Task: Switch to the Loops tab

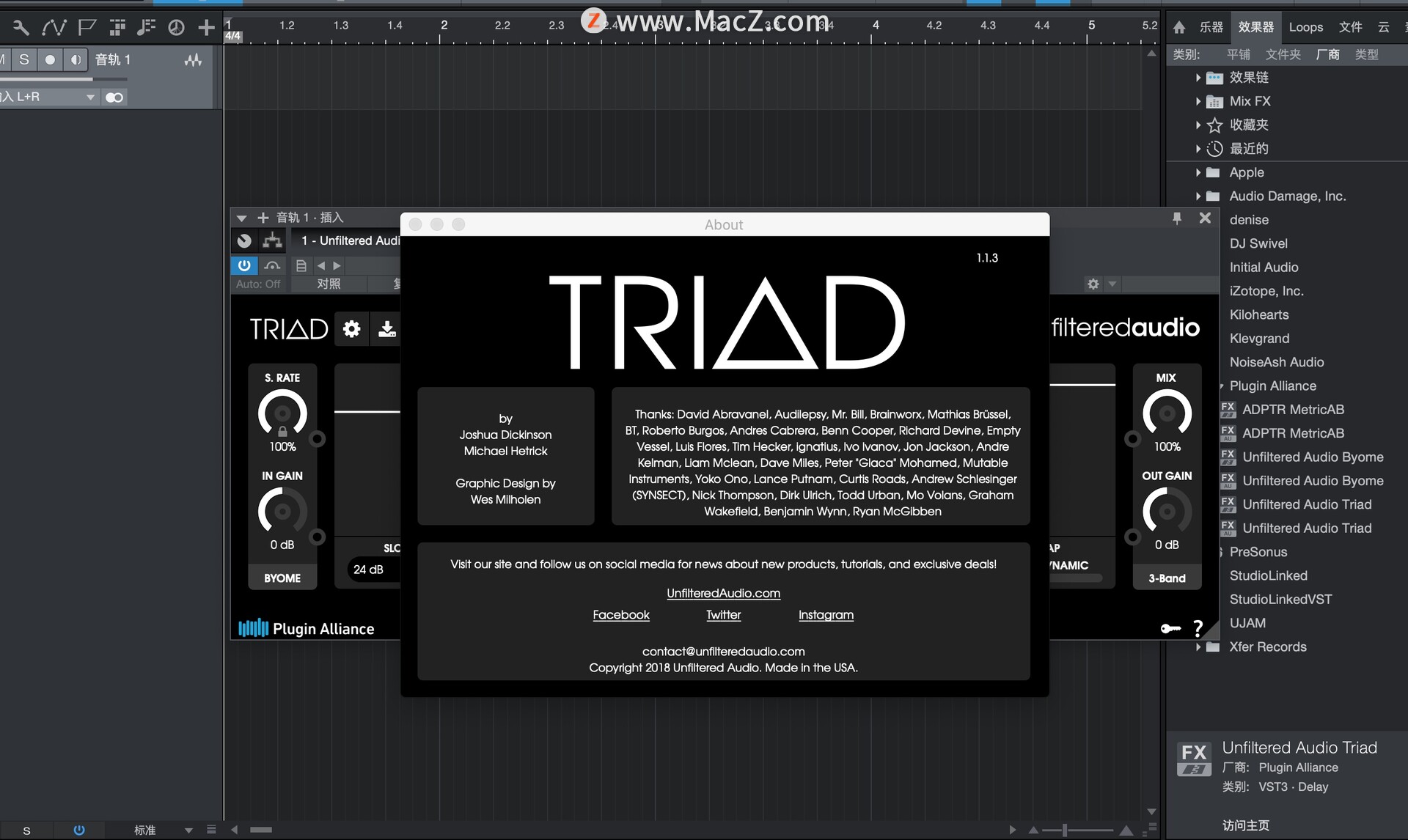Action: [x=1306, y=27]
